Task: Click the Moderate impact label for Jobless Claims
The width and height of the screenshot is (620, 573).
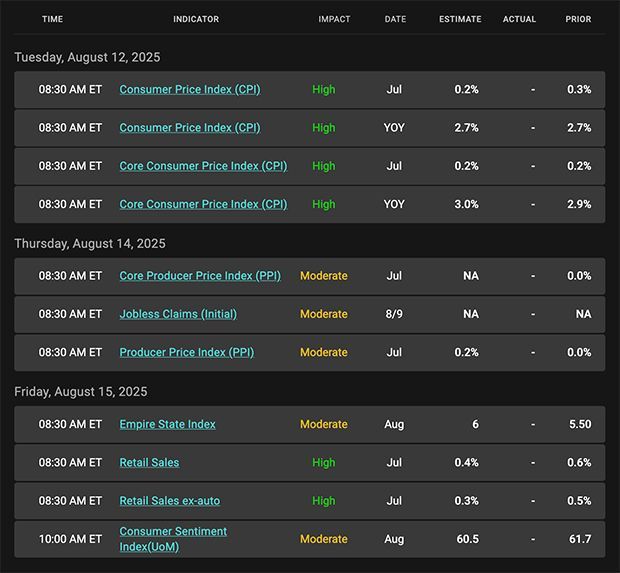Action: pos(324,314)
